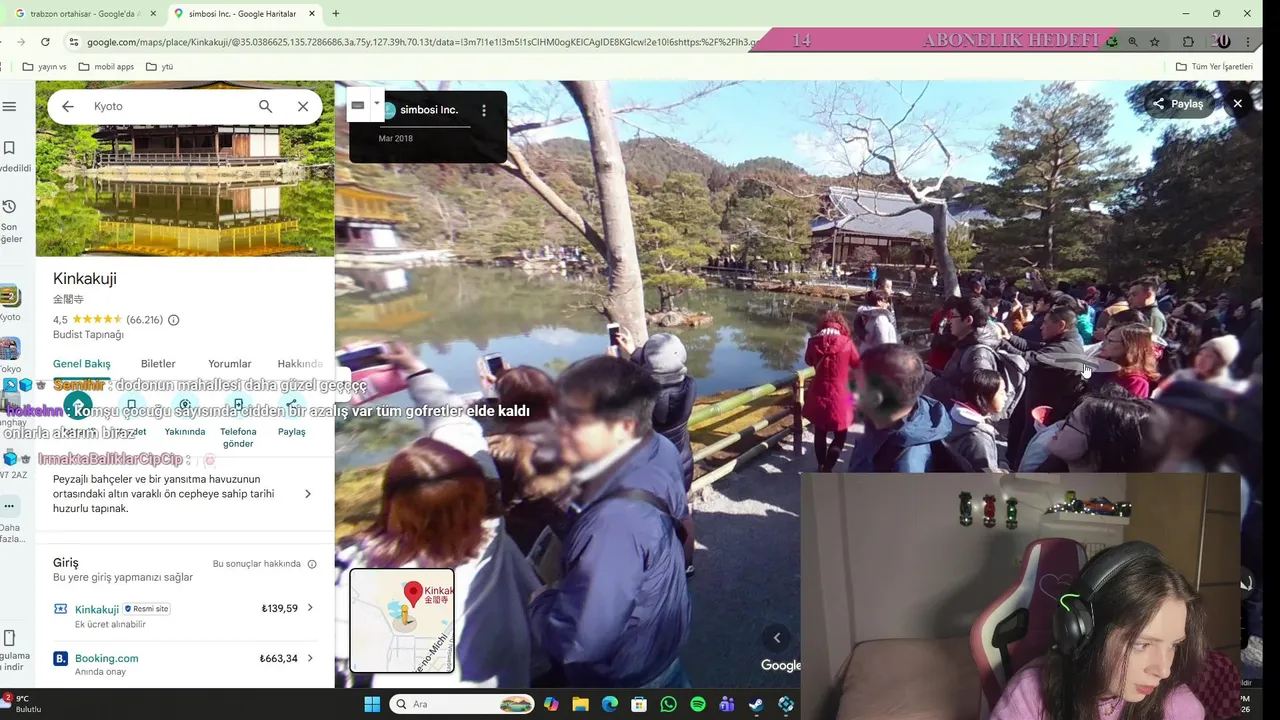The width and height of the screenshot is (1280, 720).
Task: Open the Maps hamburger menu
Action: (x=9, y=107)
